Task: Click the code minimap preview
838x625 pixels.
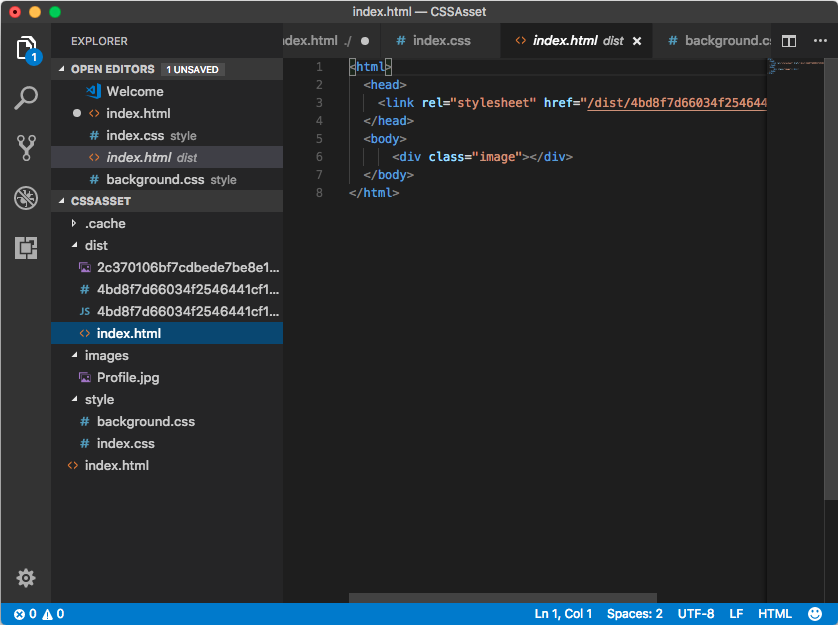Action: (795, 66)
